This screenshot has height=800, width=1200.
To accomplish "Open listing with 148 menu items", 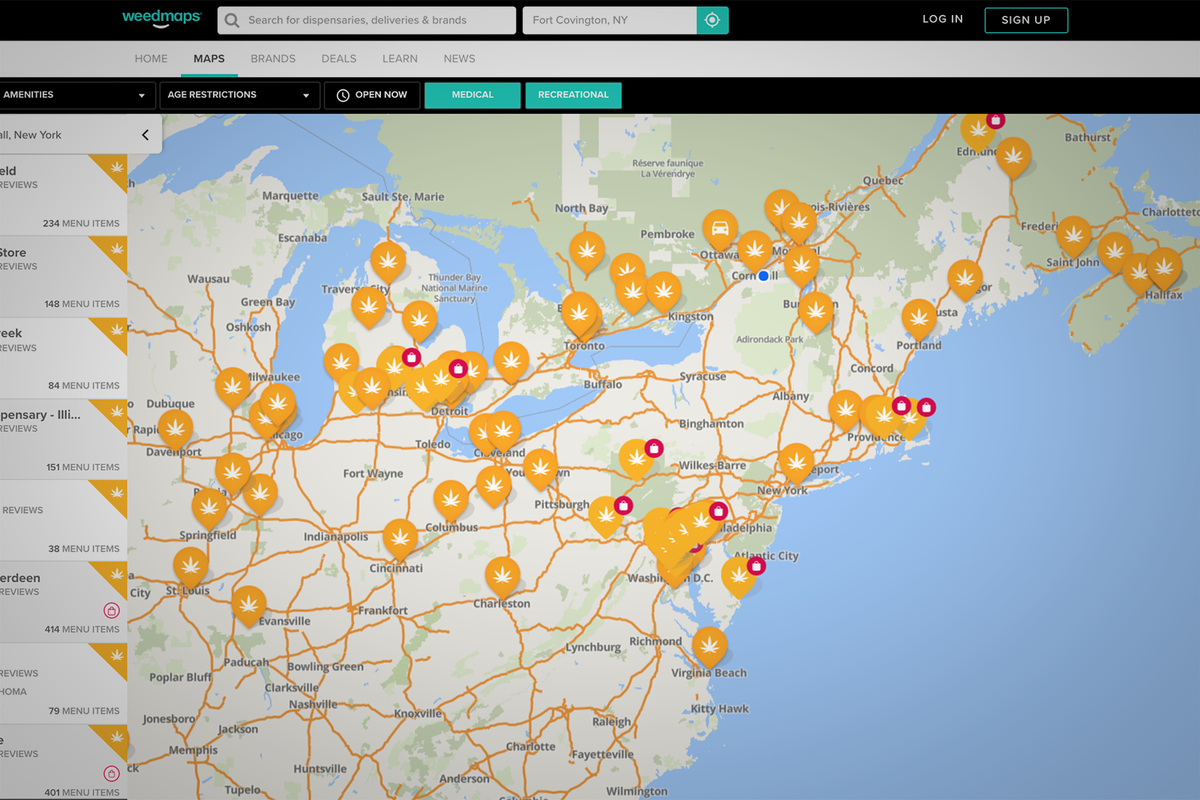I will coord(63,276).
